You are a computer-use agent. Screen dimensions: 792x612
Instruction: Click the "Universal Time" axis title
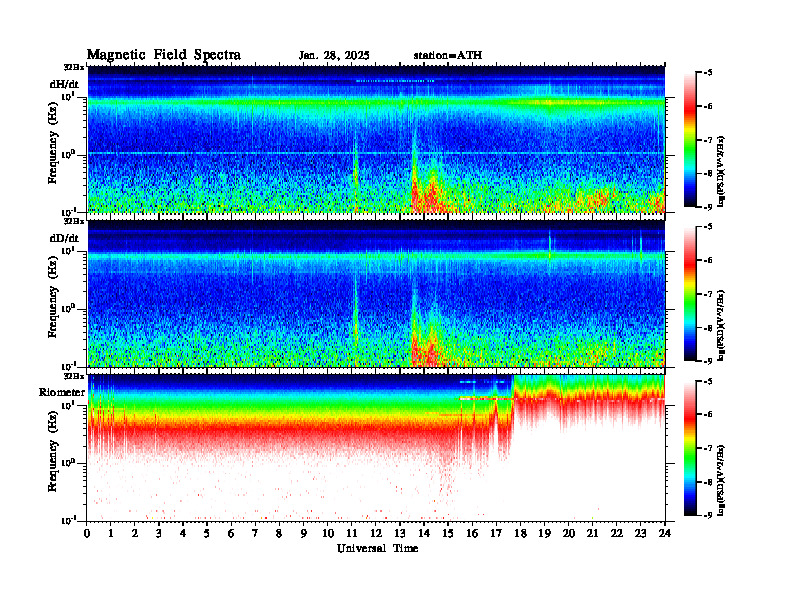click(x=377, y=548)
